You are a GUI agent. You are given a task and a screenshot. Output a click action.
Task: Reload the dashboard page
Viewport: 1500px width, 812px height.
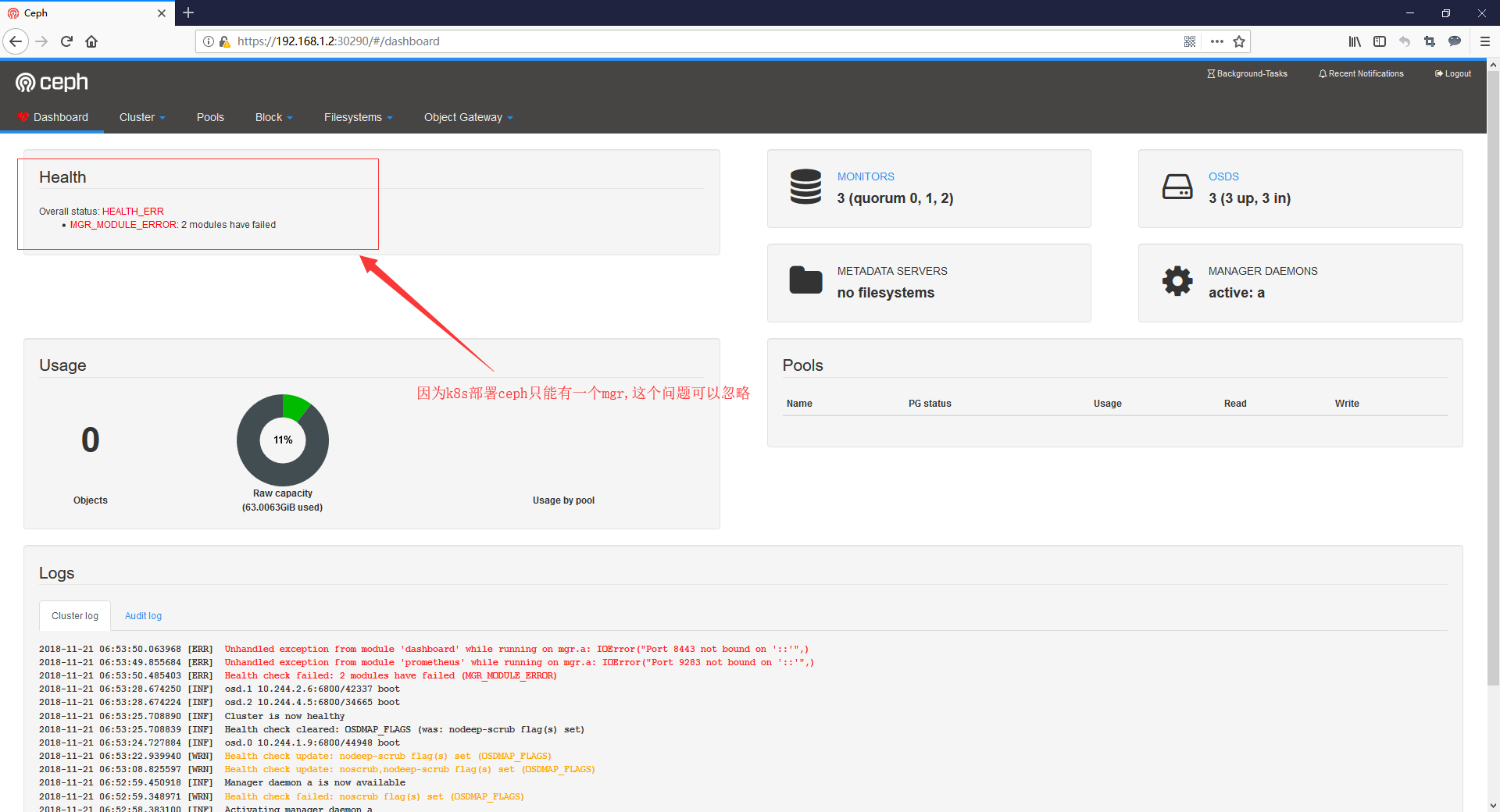tap(66, 41)
